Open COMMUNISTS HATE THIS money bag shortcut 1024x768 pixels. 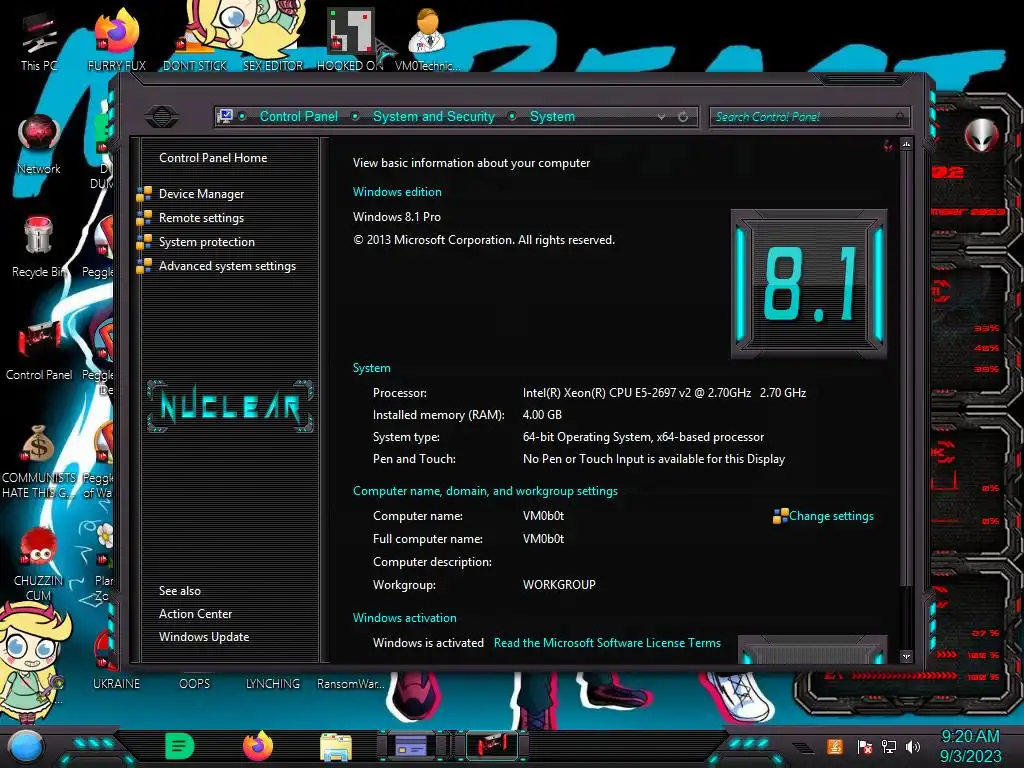coord(39,460)
